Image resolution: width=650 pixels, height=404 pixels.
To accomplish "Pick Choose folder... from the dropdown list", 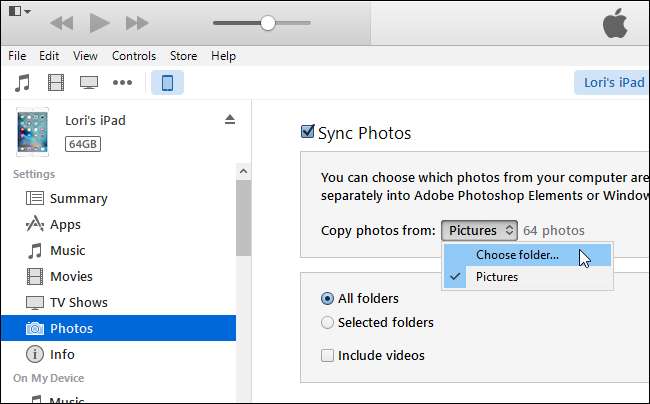I will (517, 255).
